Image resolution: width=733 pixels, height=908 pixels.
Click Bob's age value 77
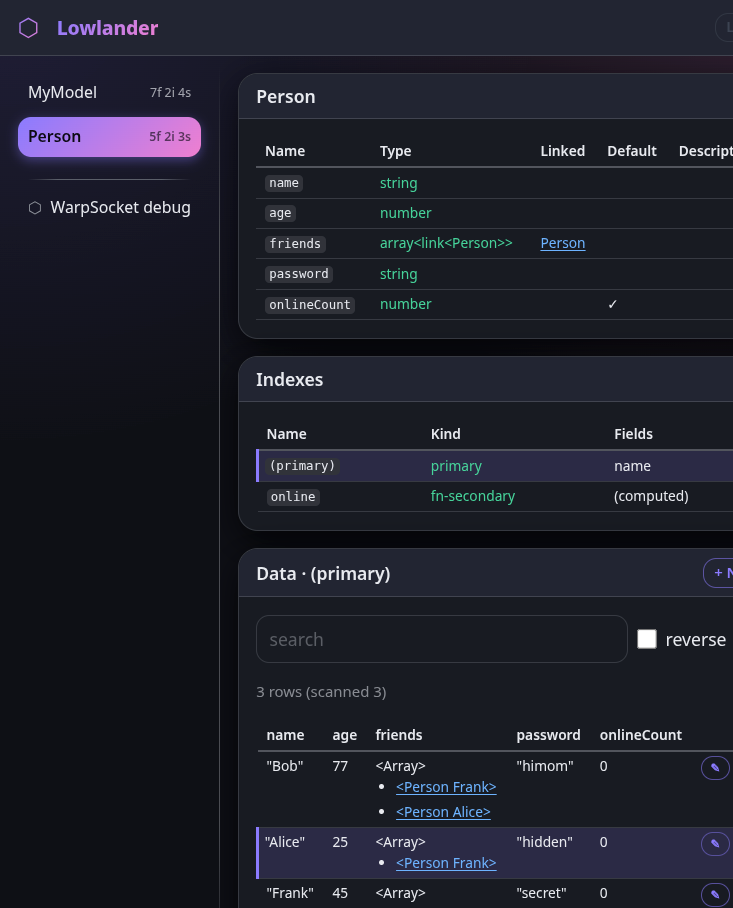340,766
